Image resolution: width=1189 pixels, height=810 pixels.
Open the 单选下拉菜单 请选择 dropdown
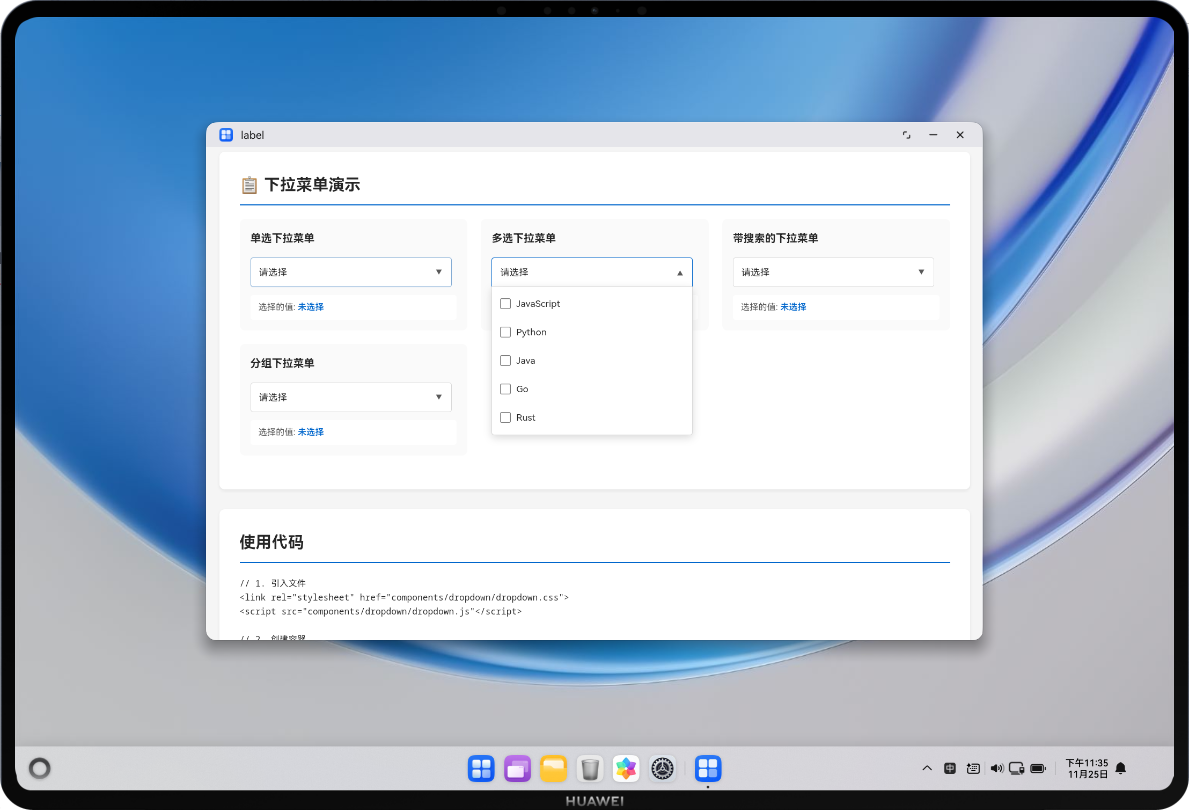pyautogui.click(x=350, y=271)
